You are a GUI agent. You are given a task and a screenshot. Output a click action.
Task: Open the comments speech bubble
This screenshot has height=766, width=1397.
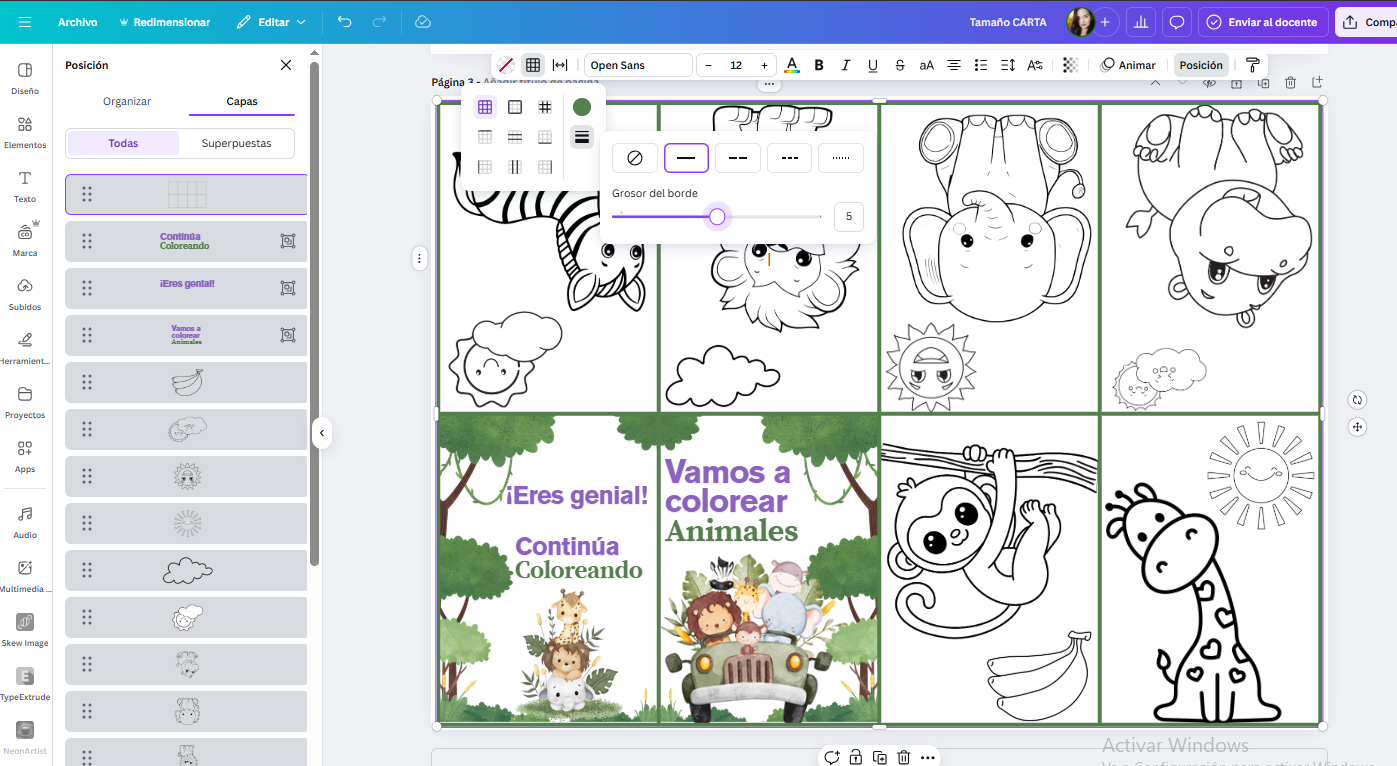click(1177, 22)
